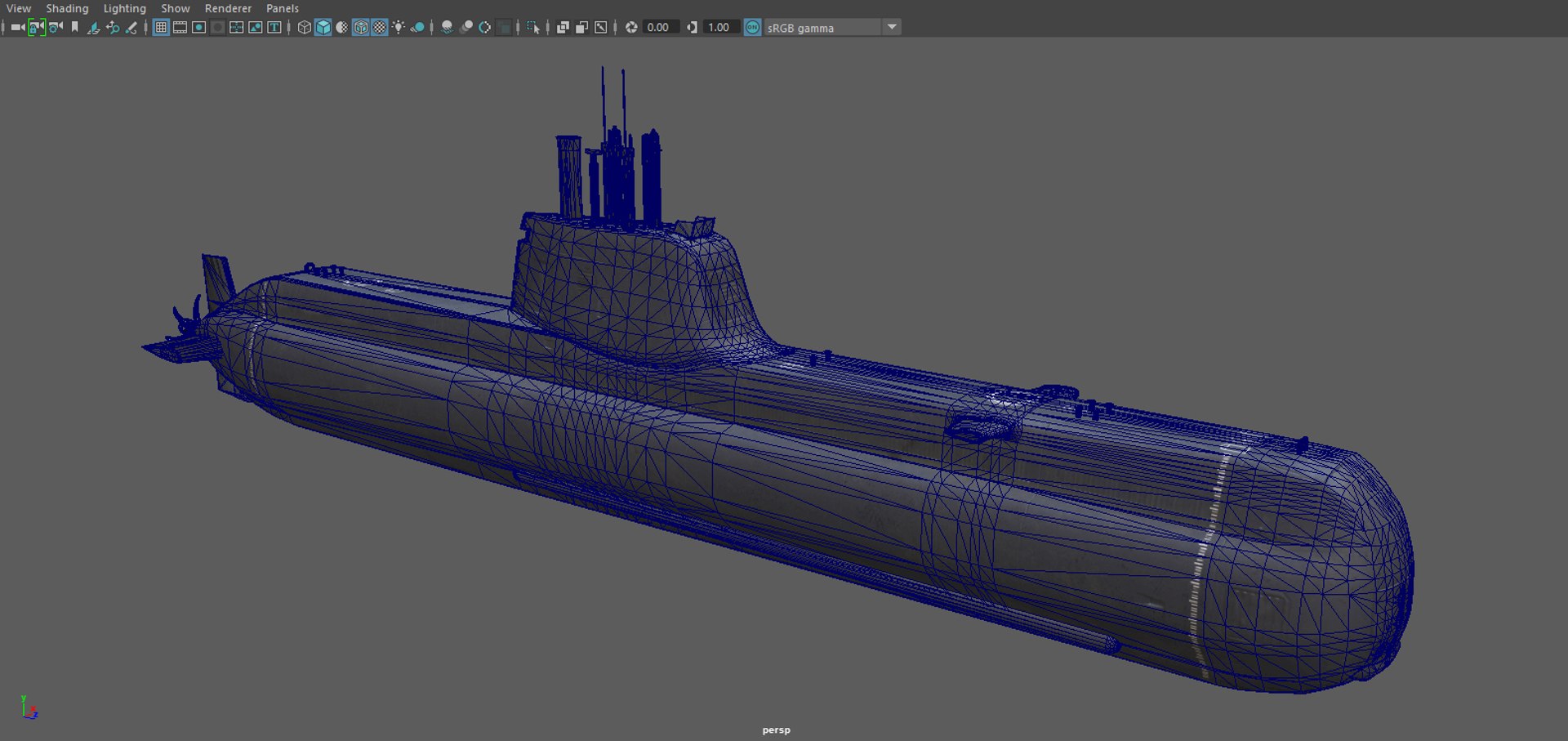Switch to Wireframe display
The width and height of the screenshot is (1568, 741).
point(304,27)
